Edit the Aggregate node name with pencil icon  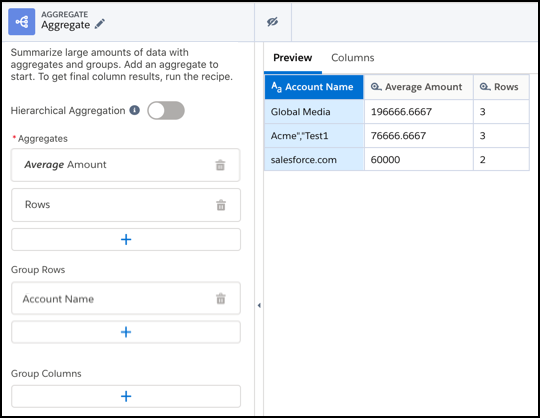coord(100,24)
